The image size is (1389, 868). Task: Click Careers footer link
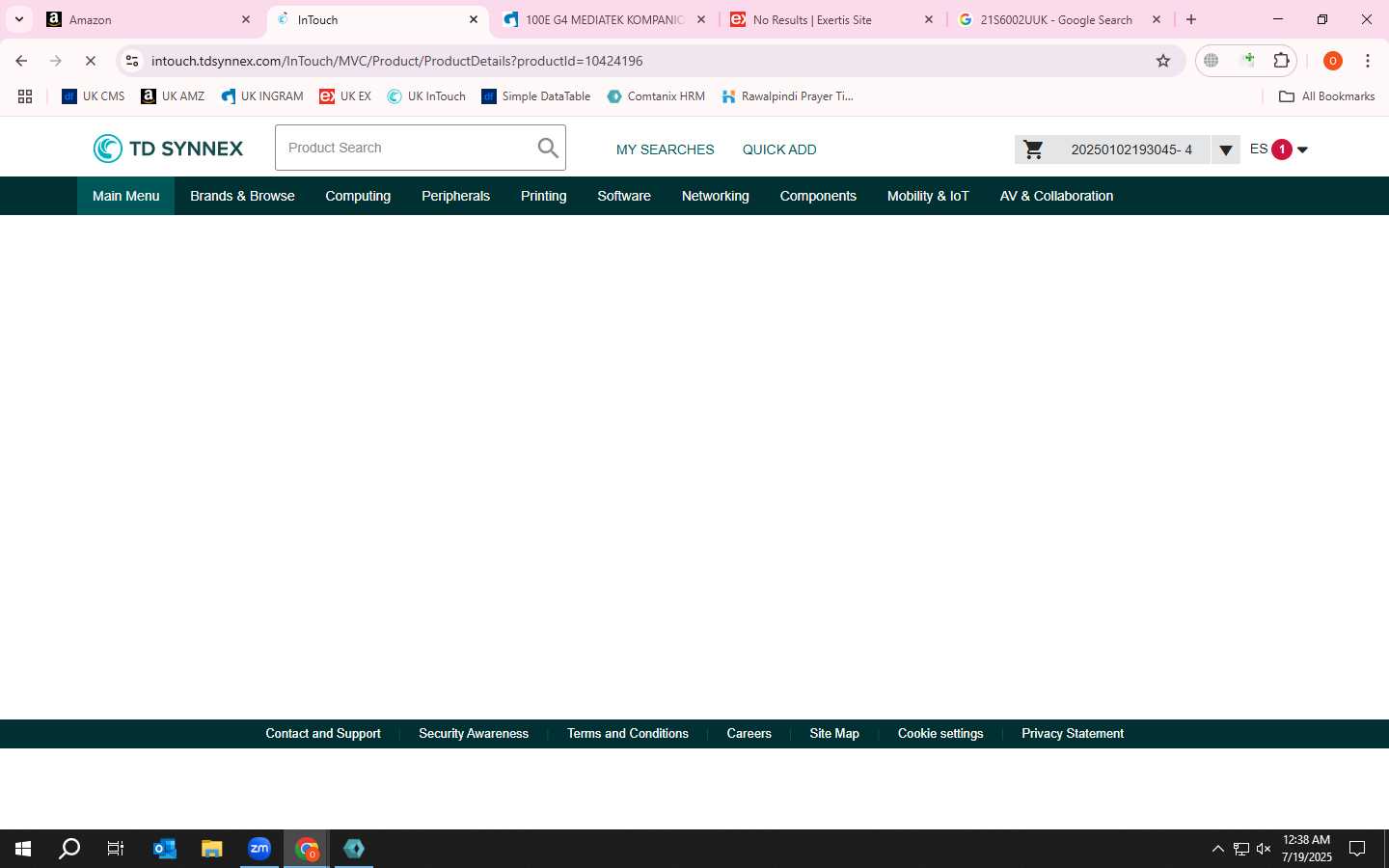[749, 734]
